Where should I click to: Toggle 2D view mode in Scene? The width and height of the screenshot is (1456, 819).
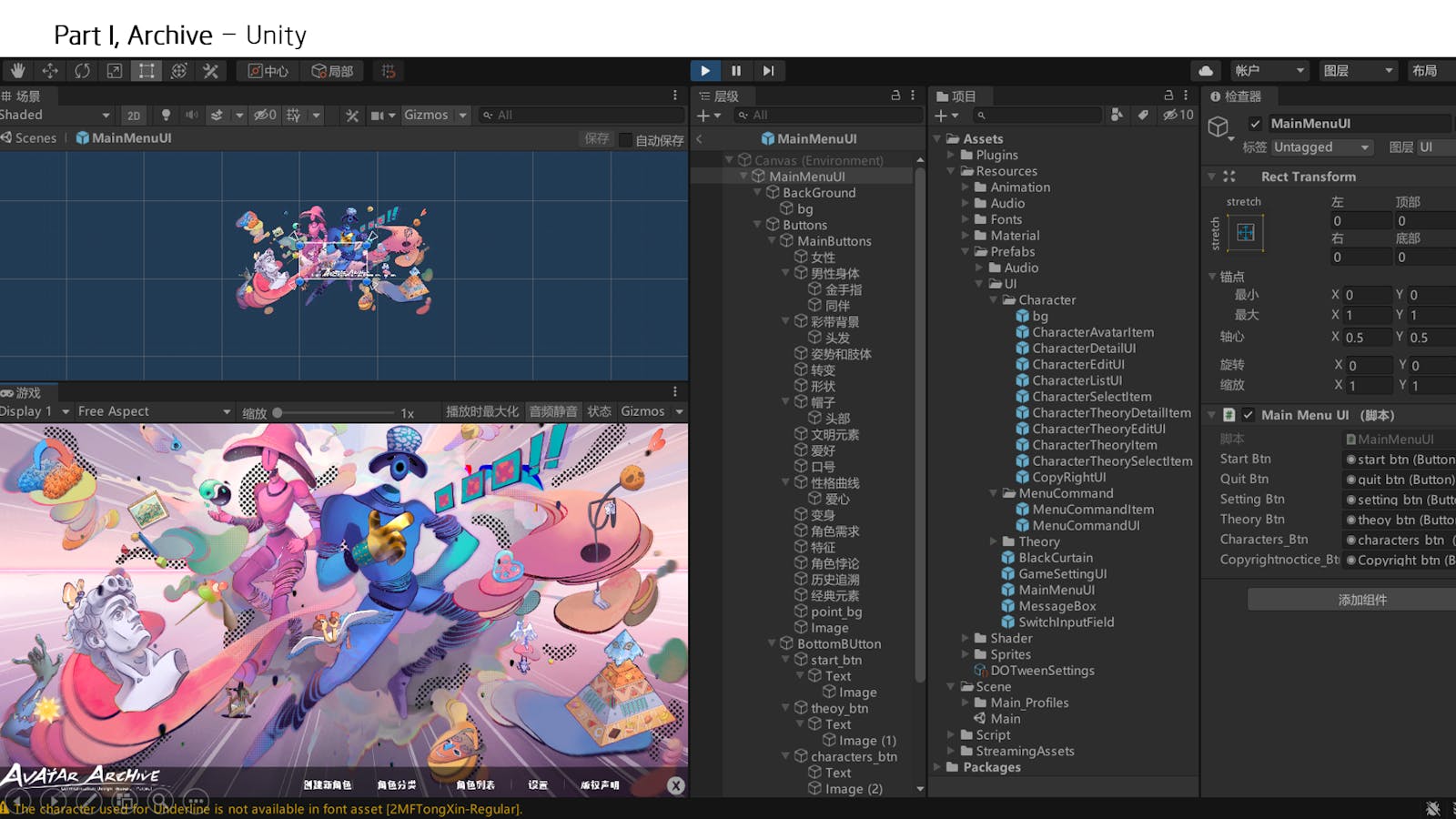coord(134,116)
